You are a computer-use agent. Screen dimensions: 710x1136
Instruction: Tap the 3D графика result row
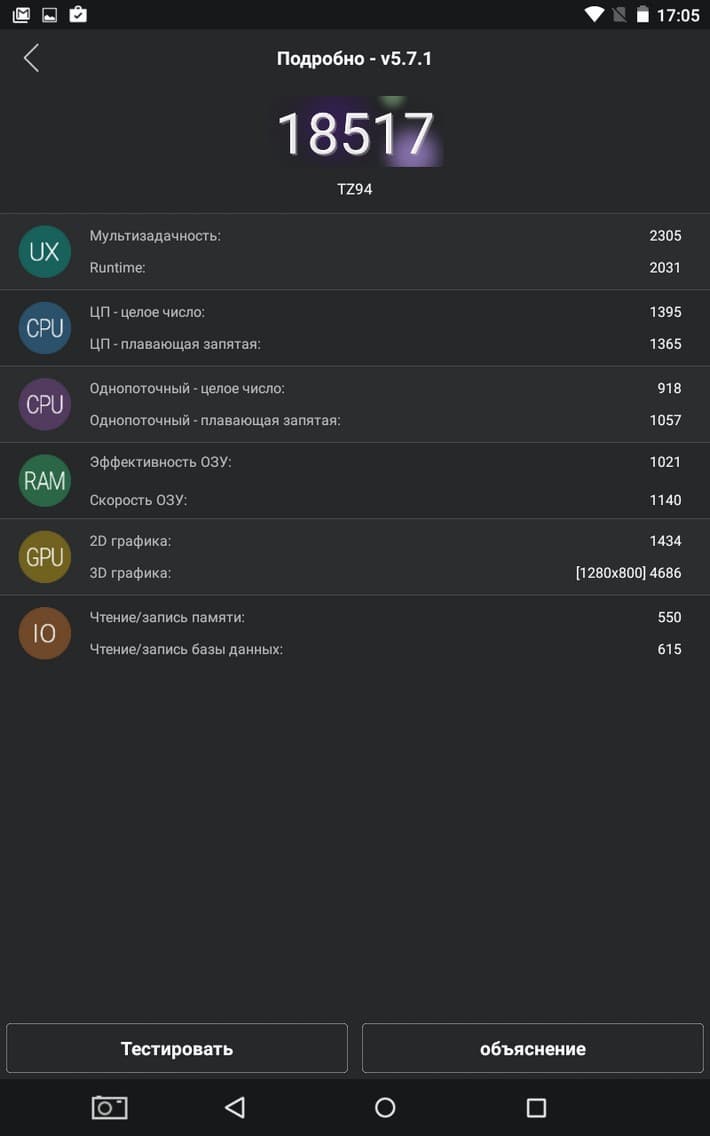click(x=385, y=573)
